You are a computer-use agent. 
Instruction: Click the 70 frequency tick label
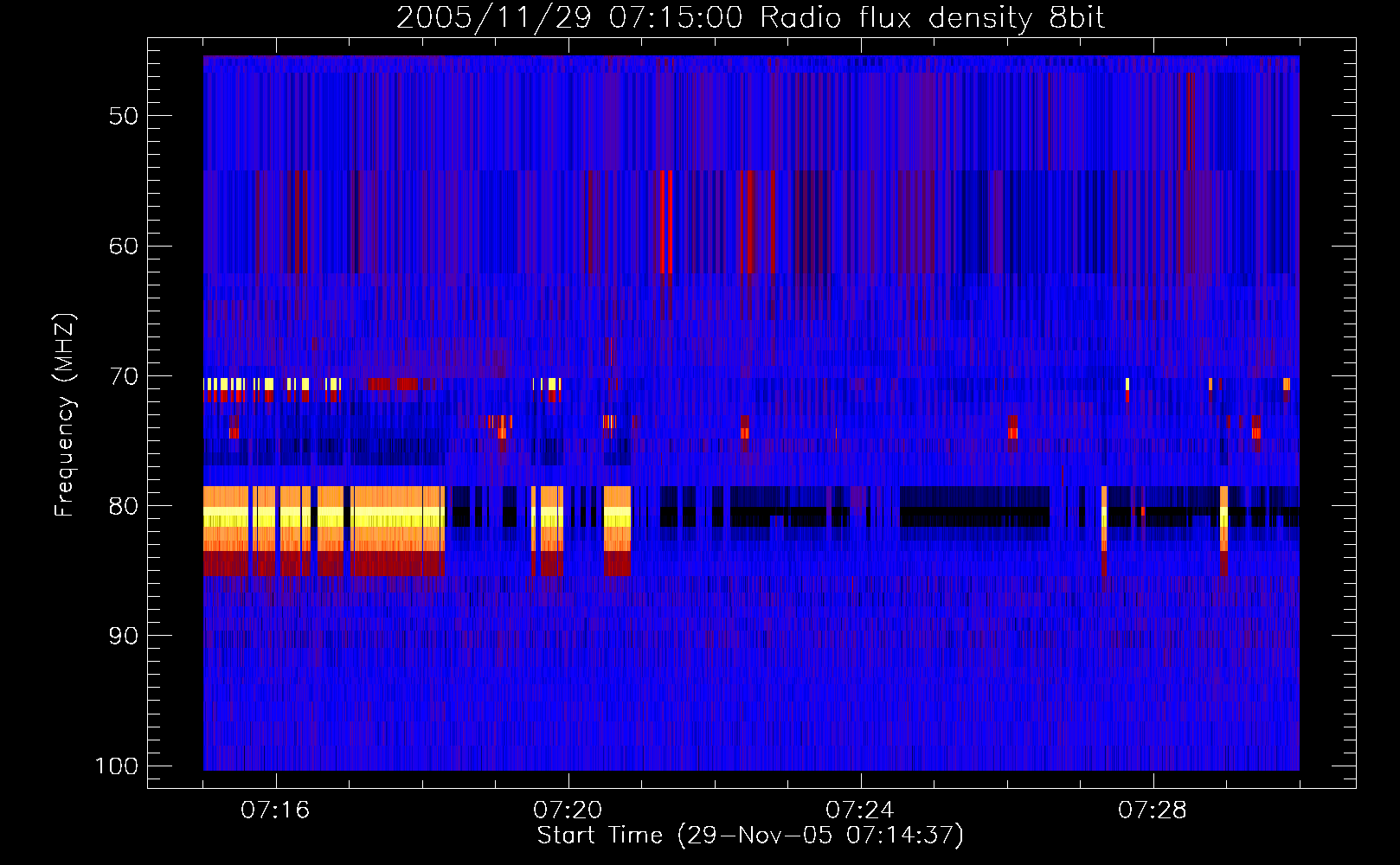(124, 376)
